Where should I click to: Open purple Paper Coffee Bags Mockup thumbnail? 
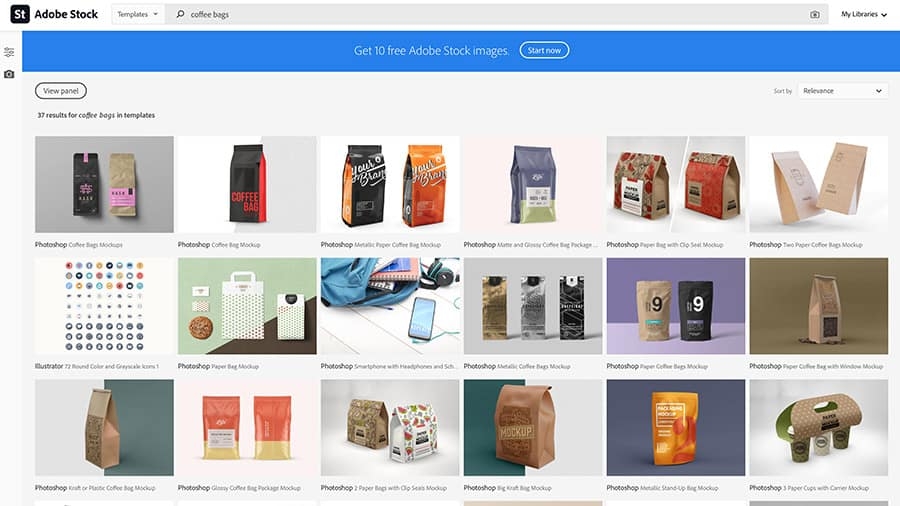676,306
